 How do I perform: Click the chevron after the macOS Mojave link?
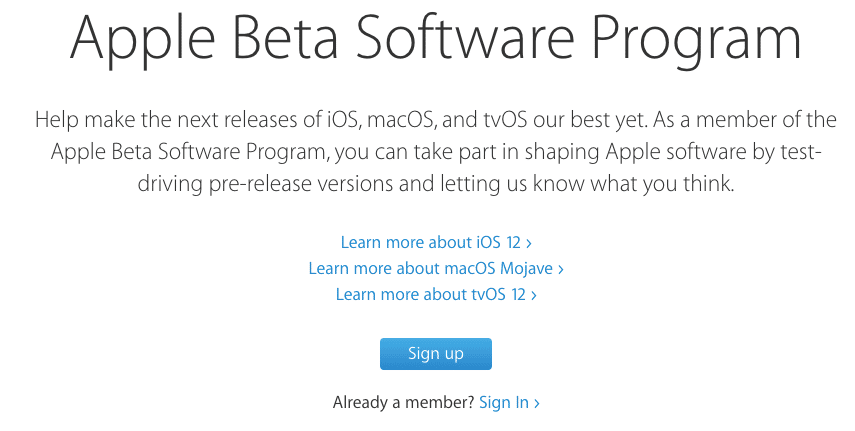coord(561,270)
